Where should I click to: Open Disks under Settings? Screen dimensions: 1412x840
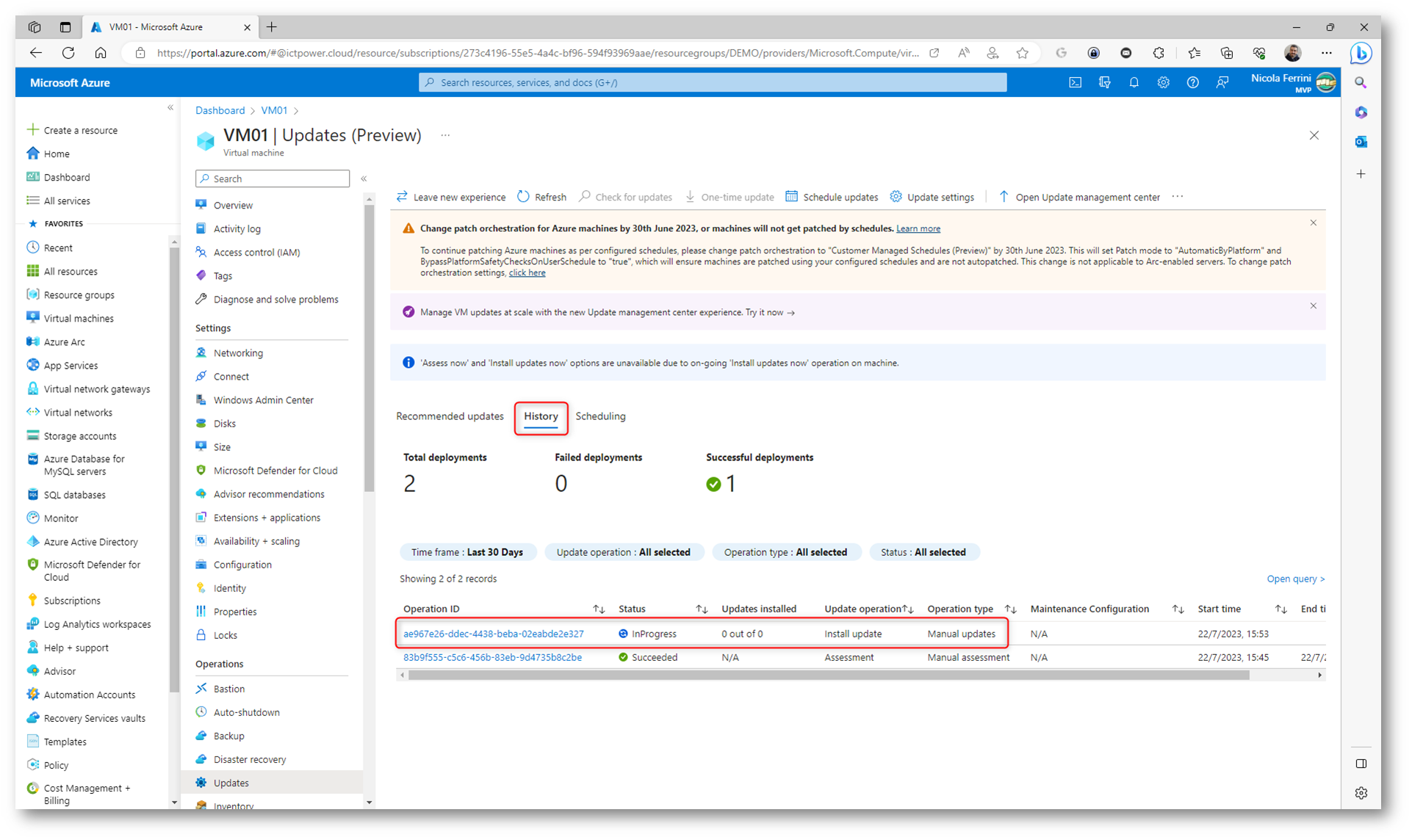pyautogui.click(x=224, y=424)
